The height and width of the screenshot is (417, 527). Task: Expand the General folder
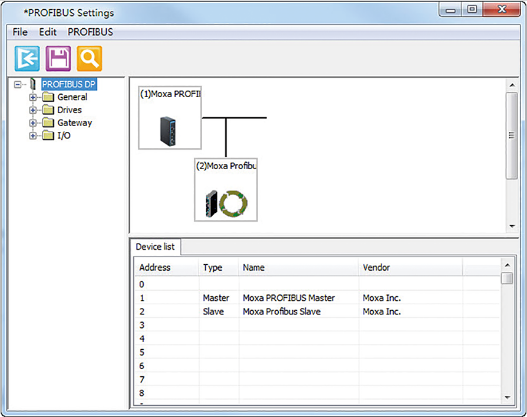[x=33, y=97]
